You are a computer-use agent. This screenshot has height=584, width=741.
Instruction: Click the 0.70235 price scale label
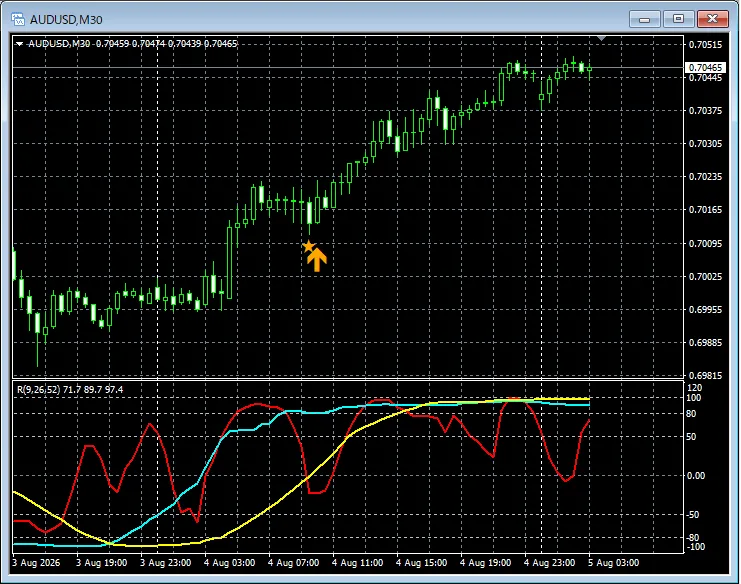coord(706,177)
